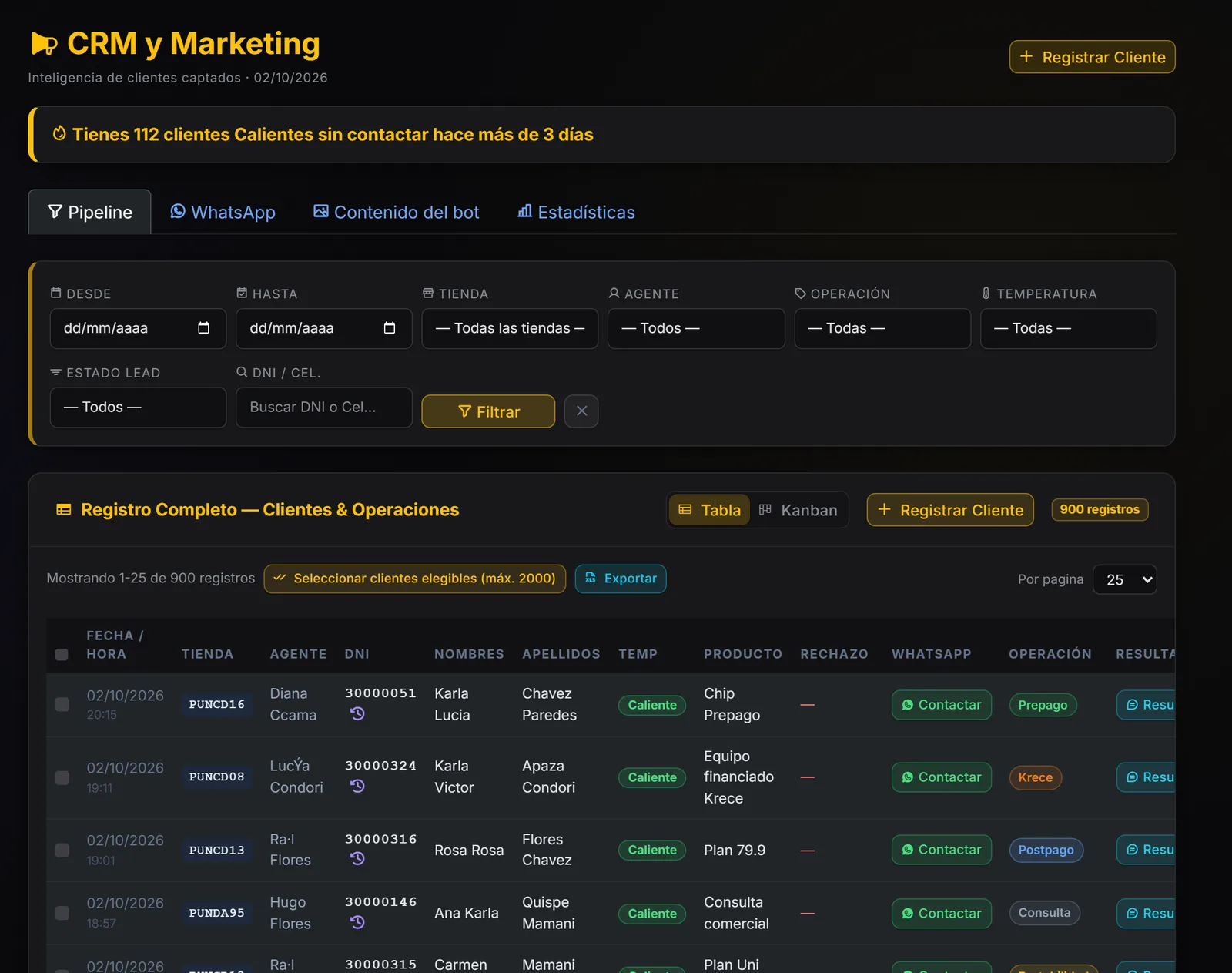Change the Por pagina dropdown value
The image size is (1232, 973).
point(1125,579)
